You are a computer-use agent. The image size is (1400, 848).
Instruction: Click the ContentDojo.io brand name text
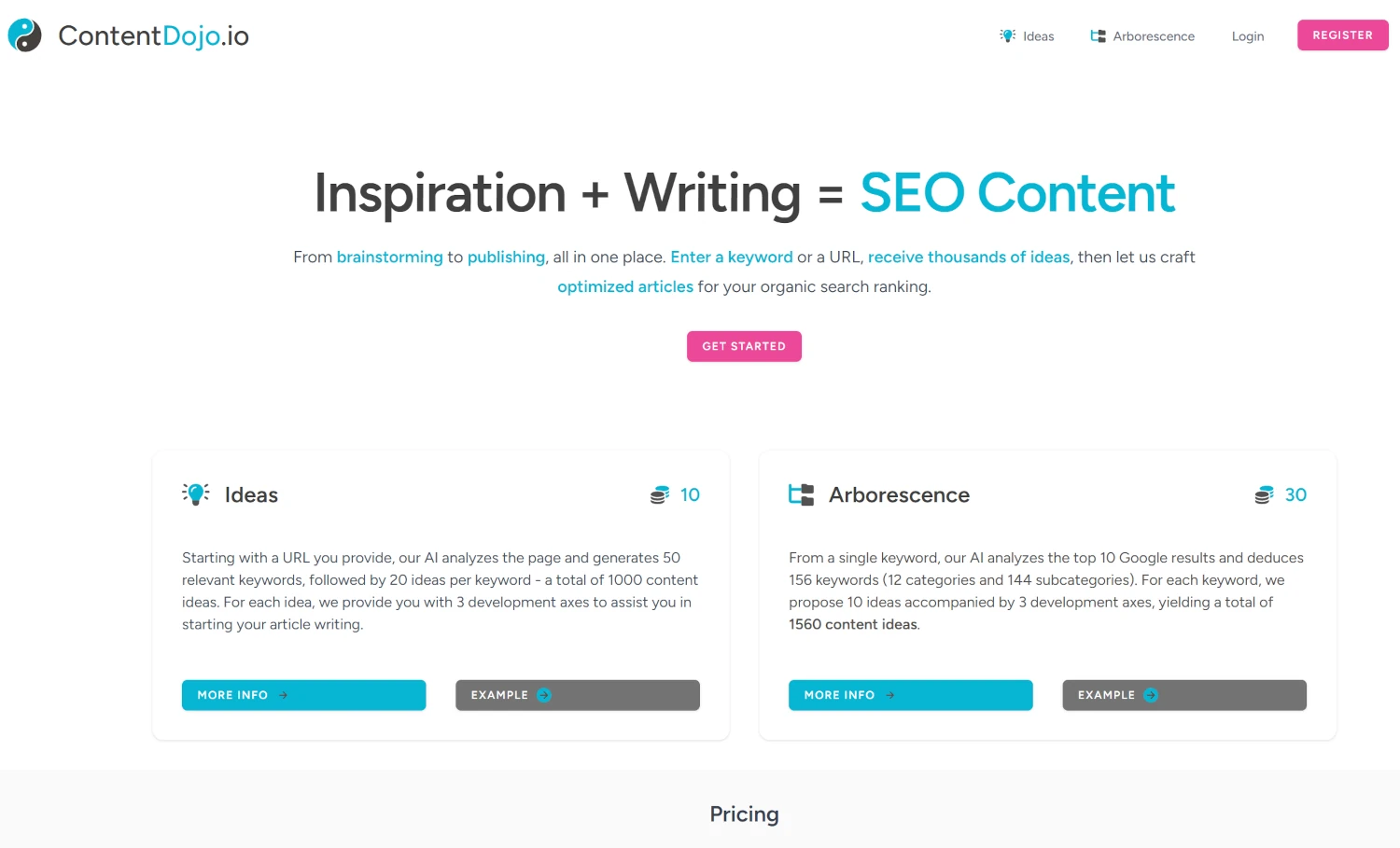click(x=153, y=35)
